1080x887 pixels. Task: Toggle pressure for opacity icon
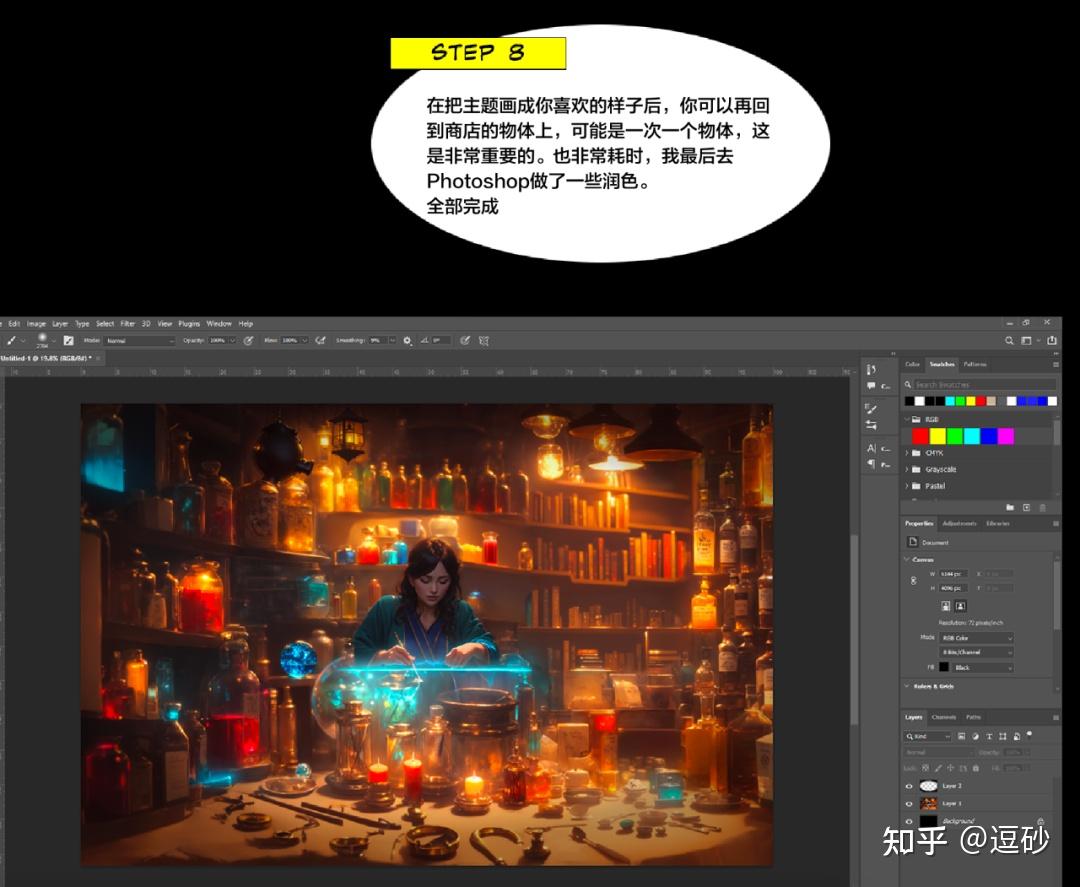[x=249, y=340]
